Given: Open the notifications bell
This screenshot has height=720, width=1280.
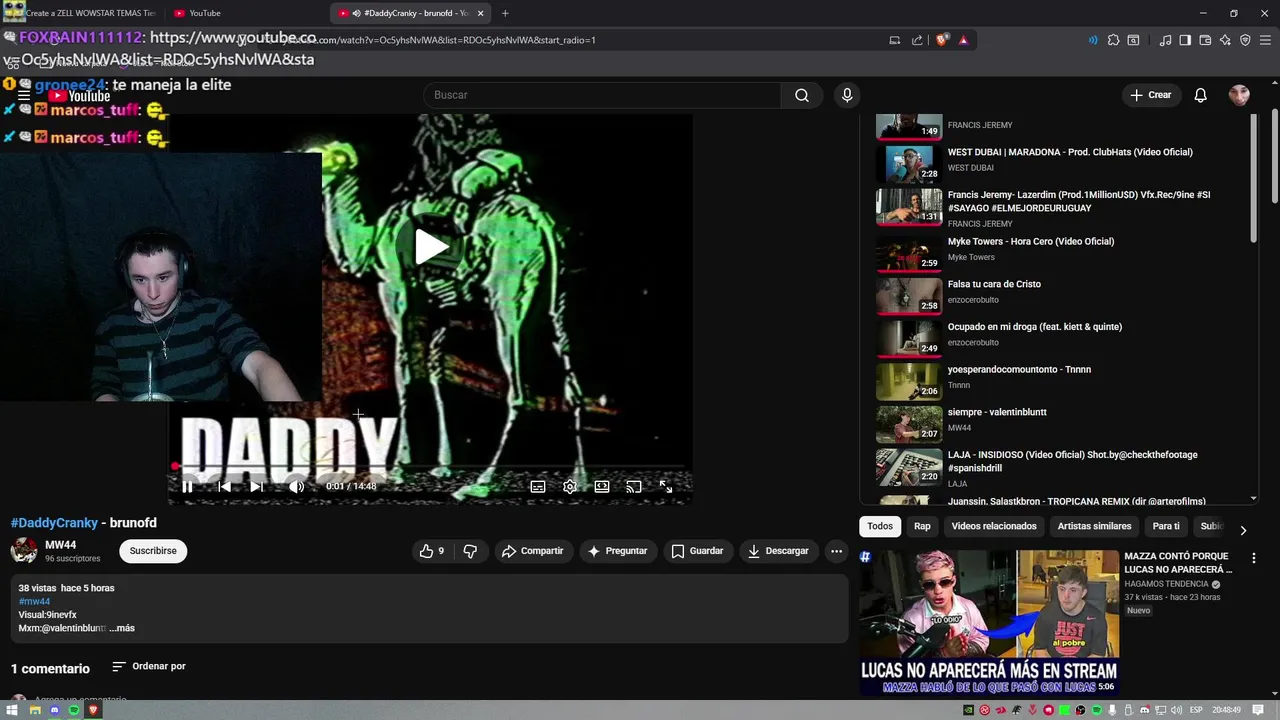Looking at the screenshot, I should [x=1201, y=95].
